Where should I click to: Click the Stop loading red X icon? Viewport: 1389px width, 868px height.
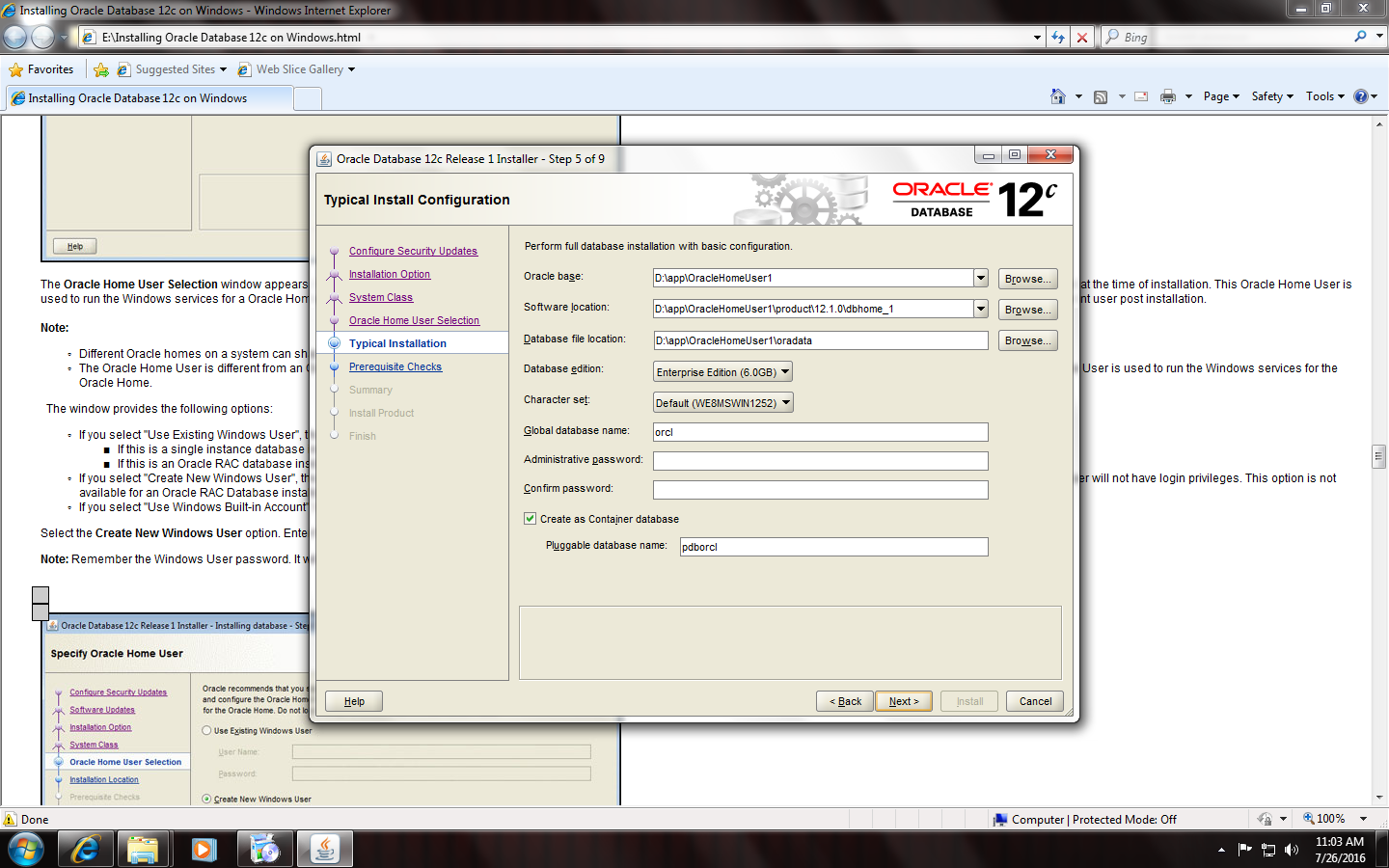coord(1082,38)
